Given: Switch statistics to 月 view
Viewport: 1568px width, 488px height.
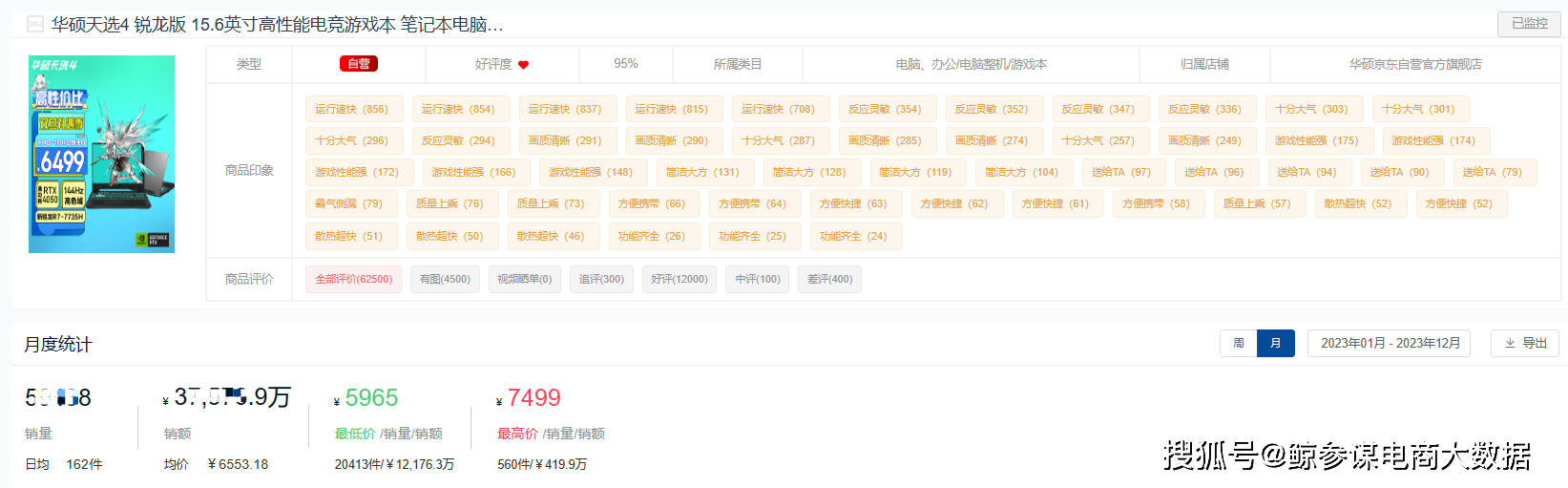Looking at the screenshot, I should click(1276, 343).
